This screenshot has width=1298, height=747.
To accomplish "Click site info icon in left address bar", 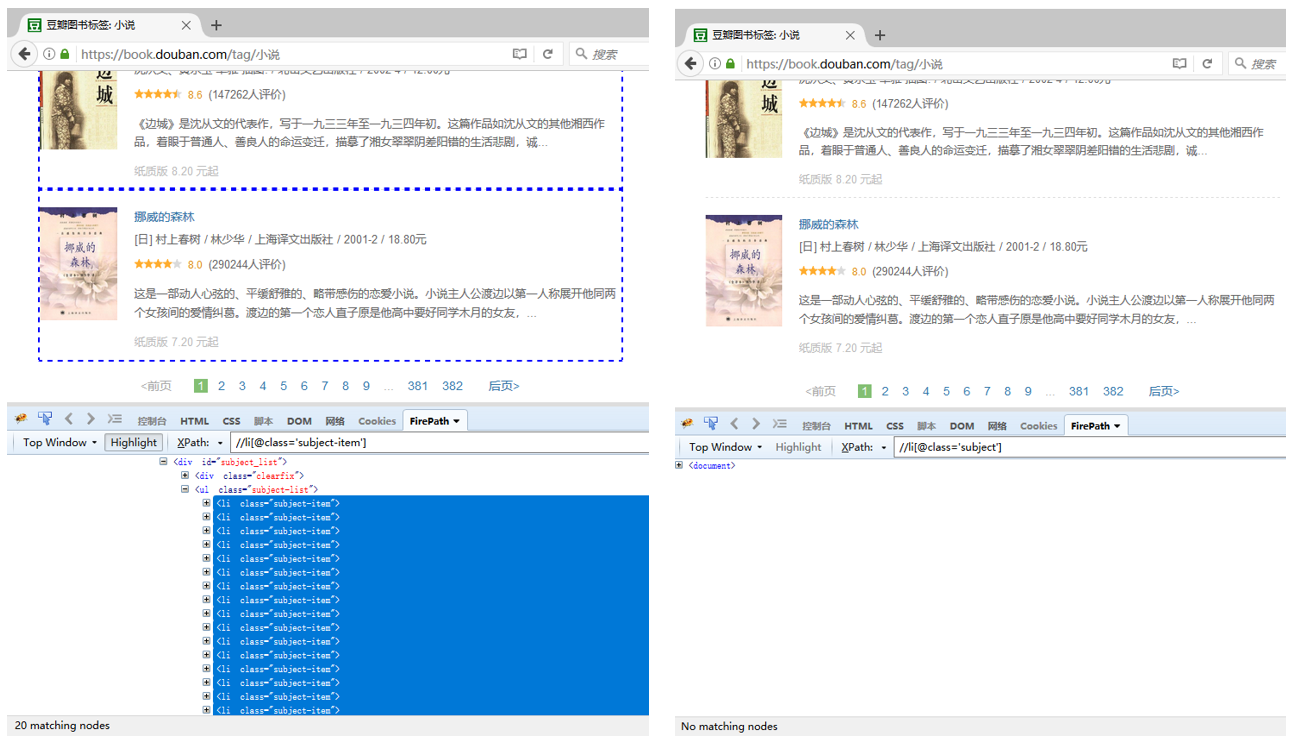I will [x=49, y=54].
